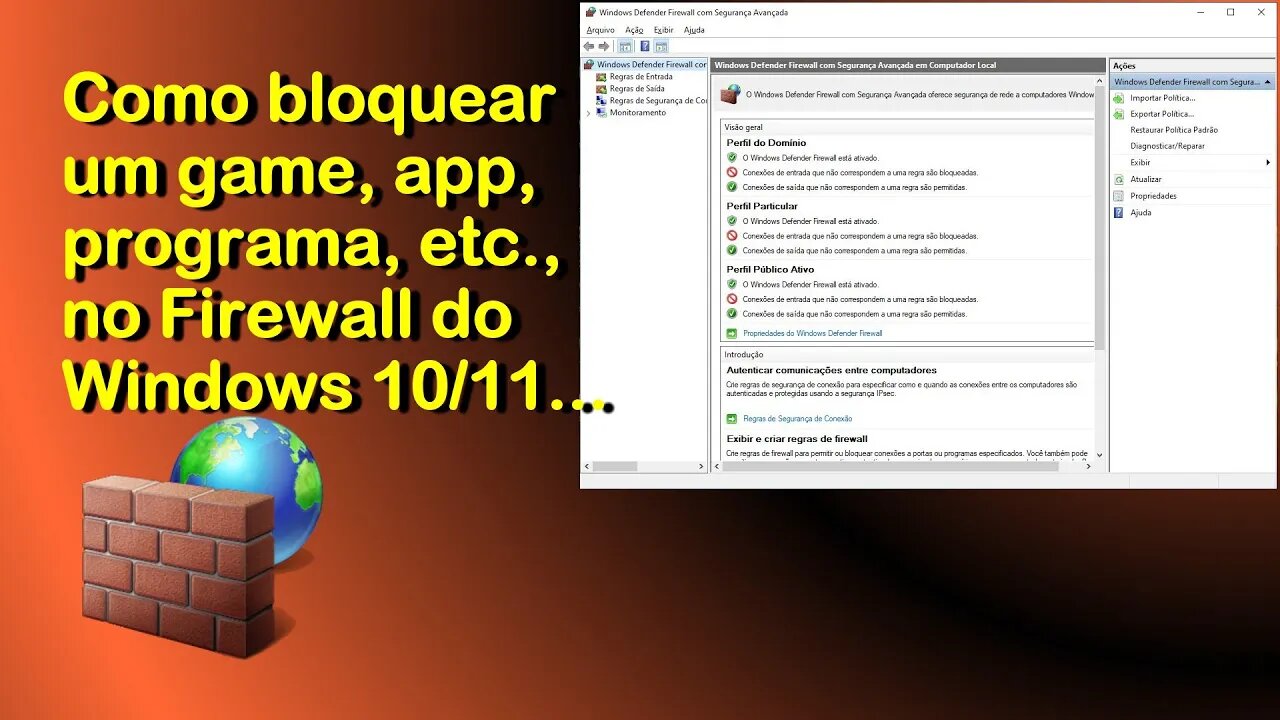
Task: Open the Ação menu
Action: 634,30
